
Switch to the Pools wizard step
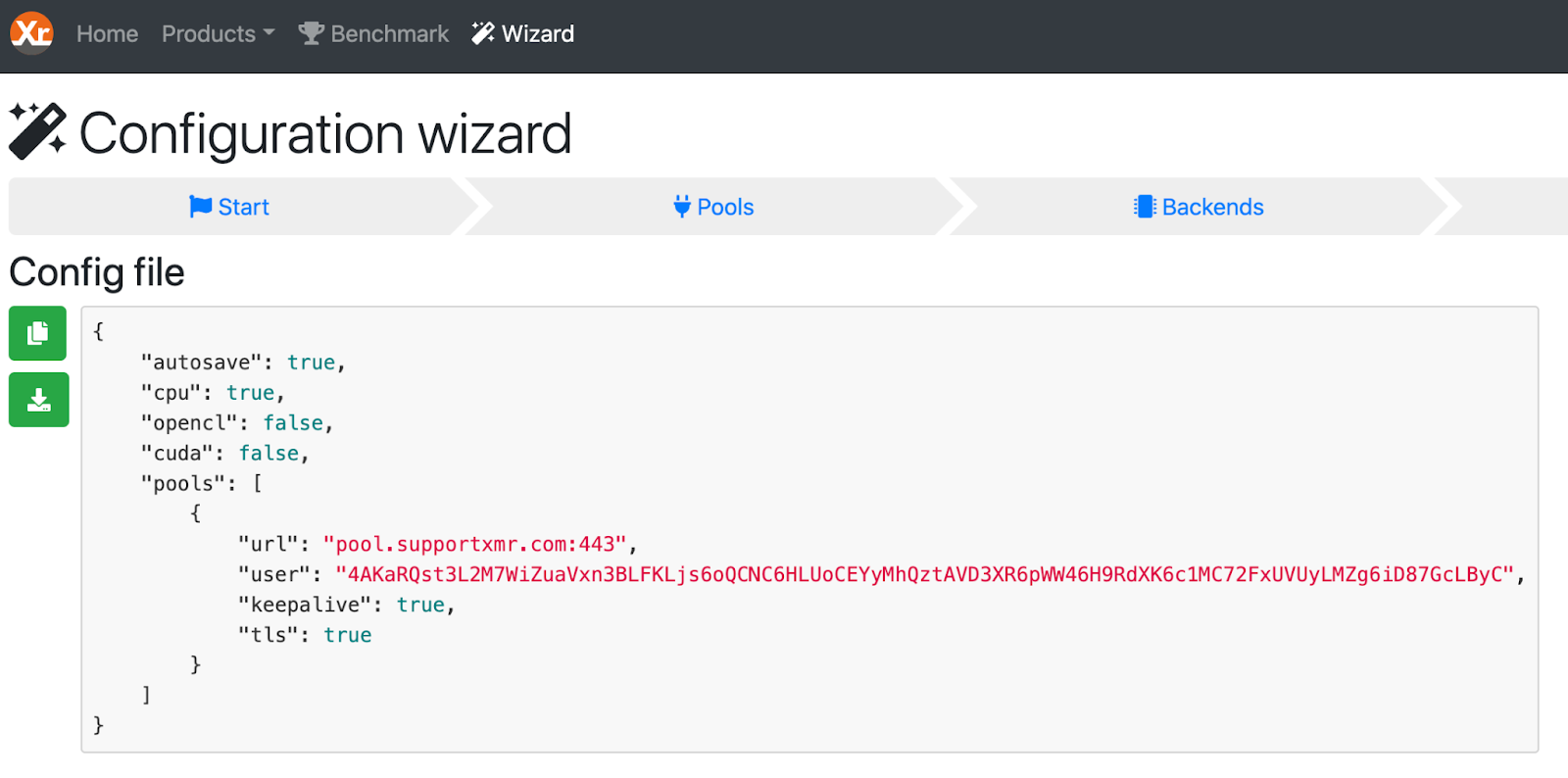click(714, 207)
